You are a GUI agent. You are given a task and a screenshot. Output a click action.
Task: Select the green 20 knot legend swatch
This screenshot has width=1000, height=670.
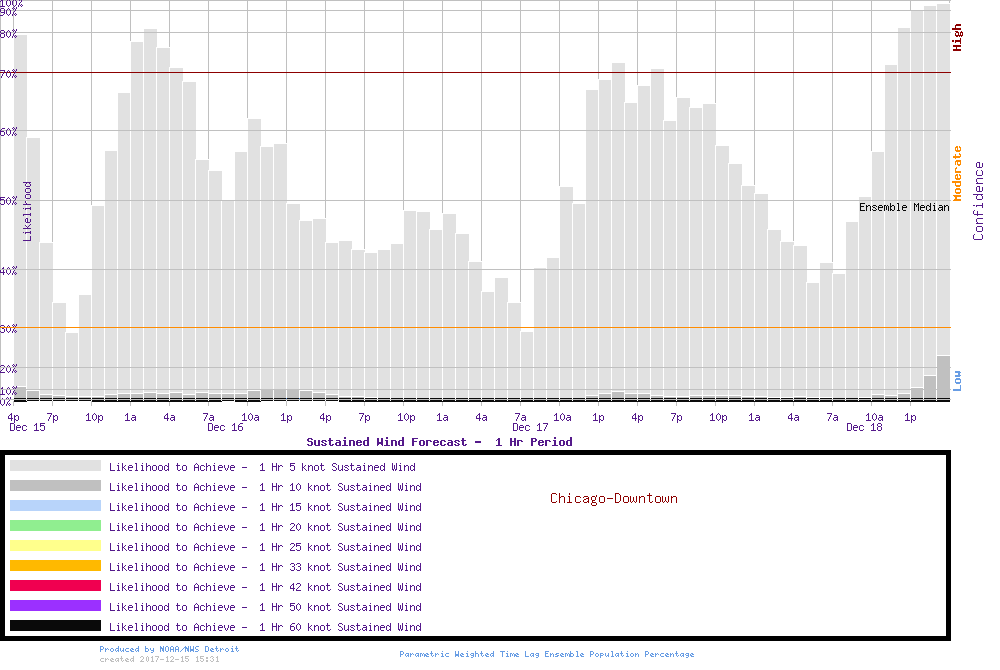point(55,526)
